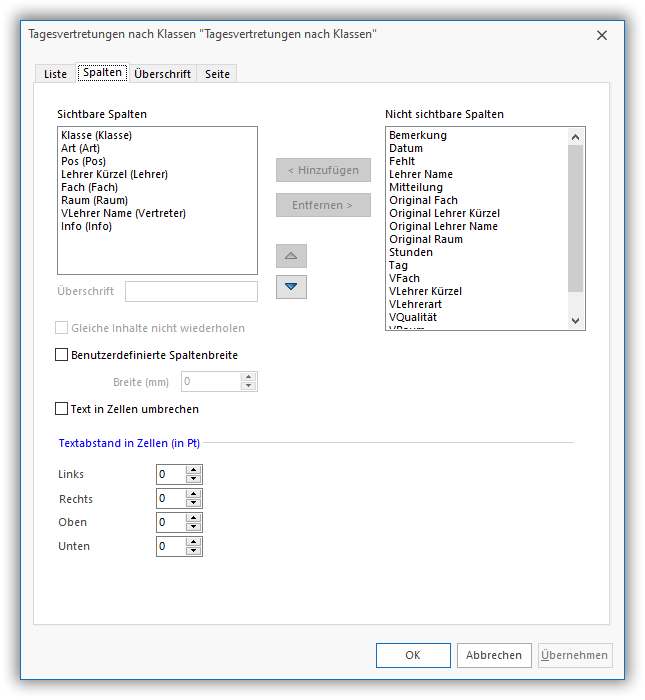Decrease the Unten text spacing value
This screenshot has height=700, width=645.
tap(194, 551)
